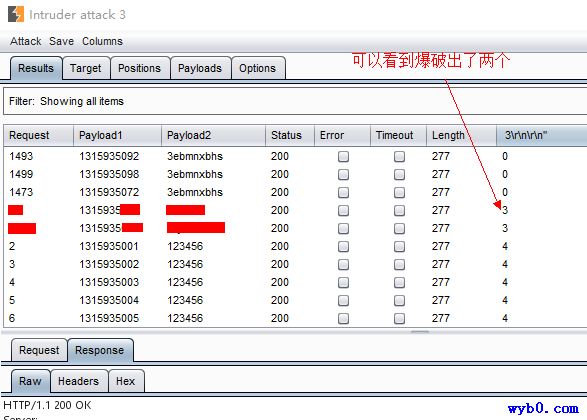The image size is (587, 420).
Task: Click payload 1315935098 cell
Action: pos(109,174)
